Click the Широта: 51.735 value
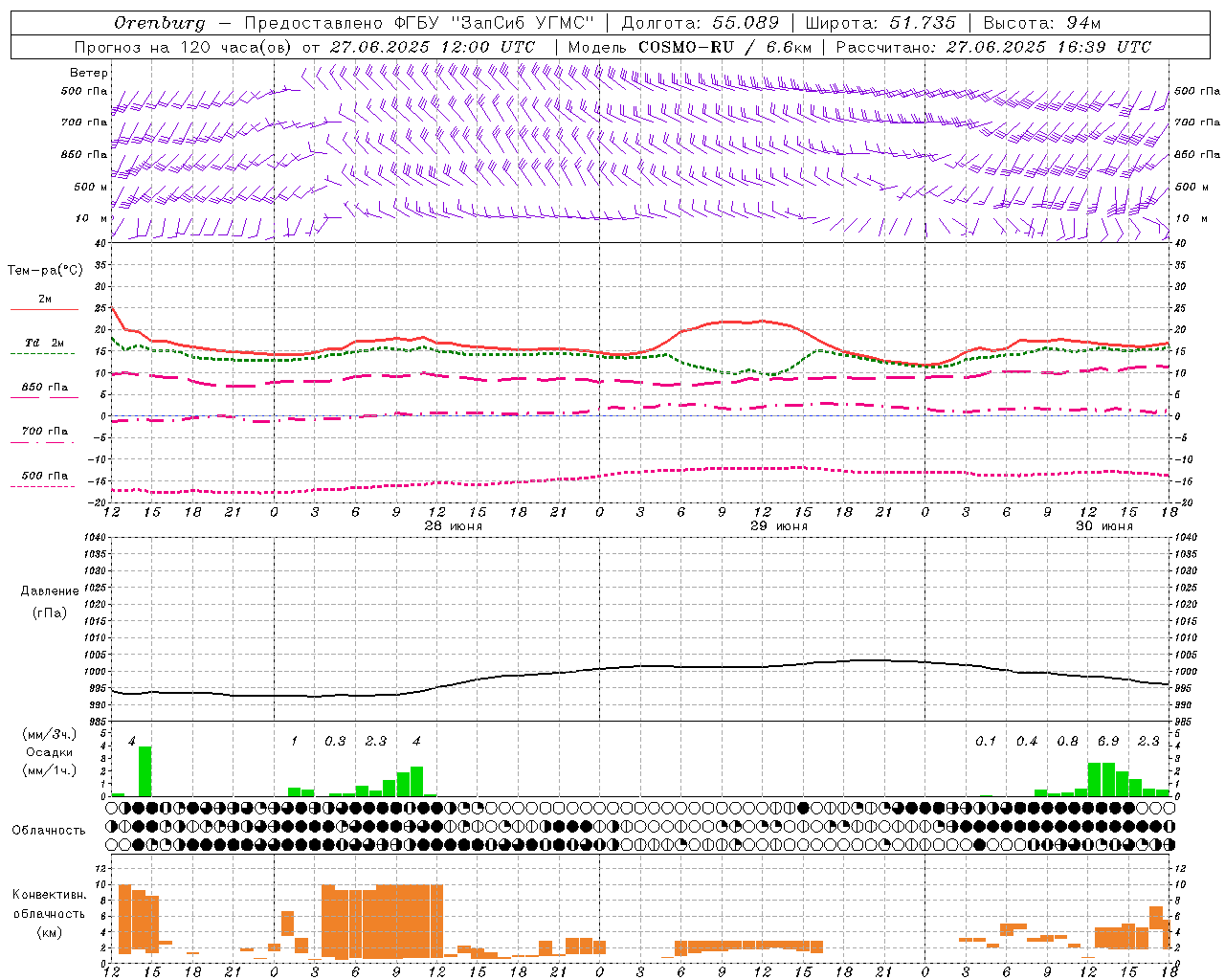The height and width of the screenshot is (980, 1225). (880, 23)
